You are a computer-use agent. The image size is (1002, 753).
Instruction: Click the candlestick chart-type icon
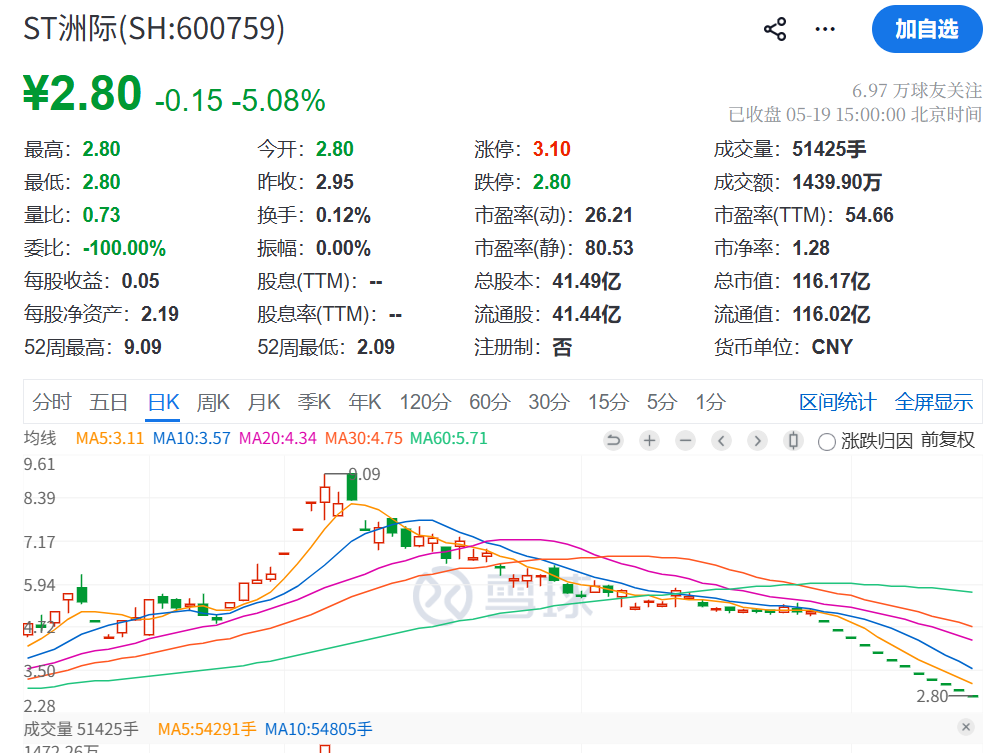point(793,440)
